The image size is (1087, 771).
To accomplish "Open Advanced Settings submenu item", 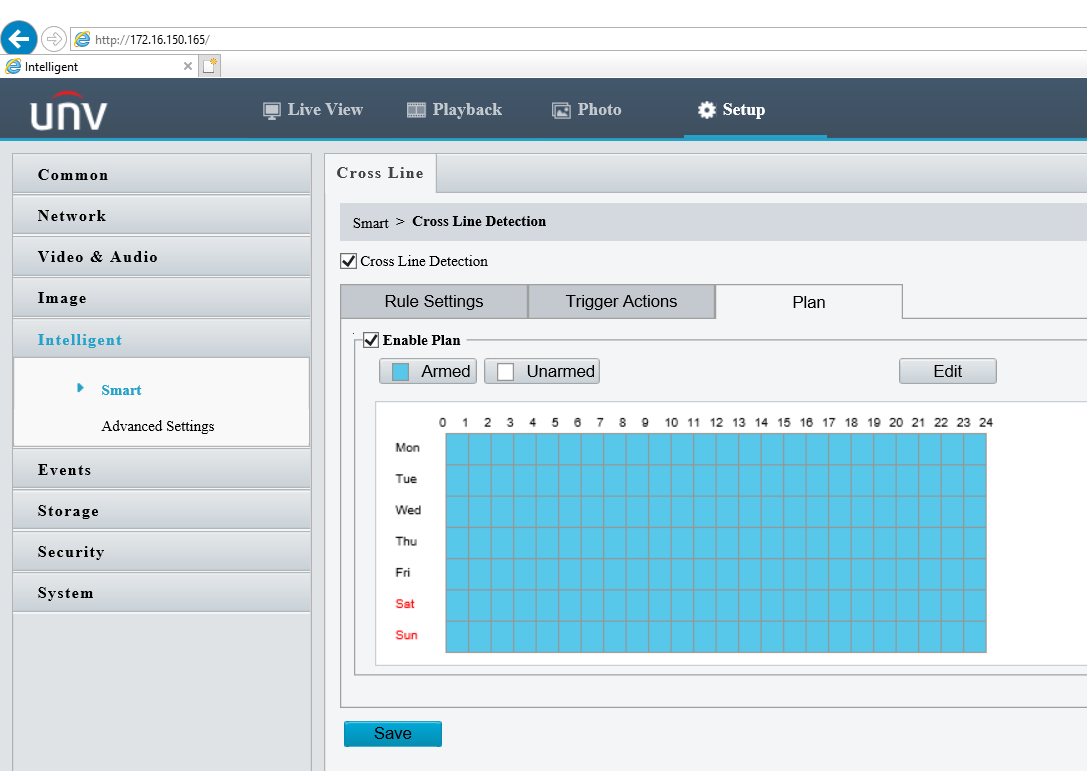I will pos(158,426).
